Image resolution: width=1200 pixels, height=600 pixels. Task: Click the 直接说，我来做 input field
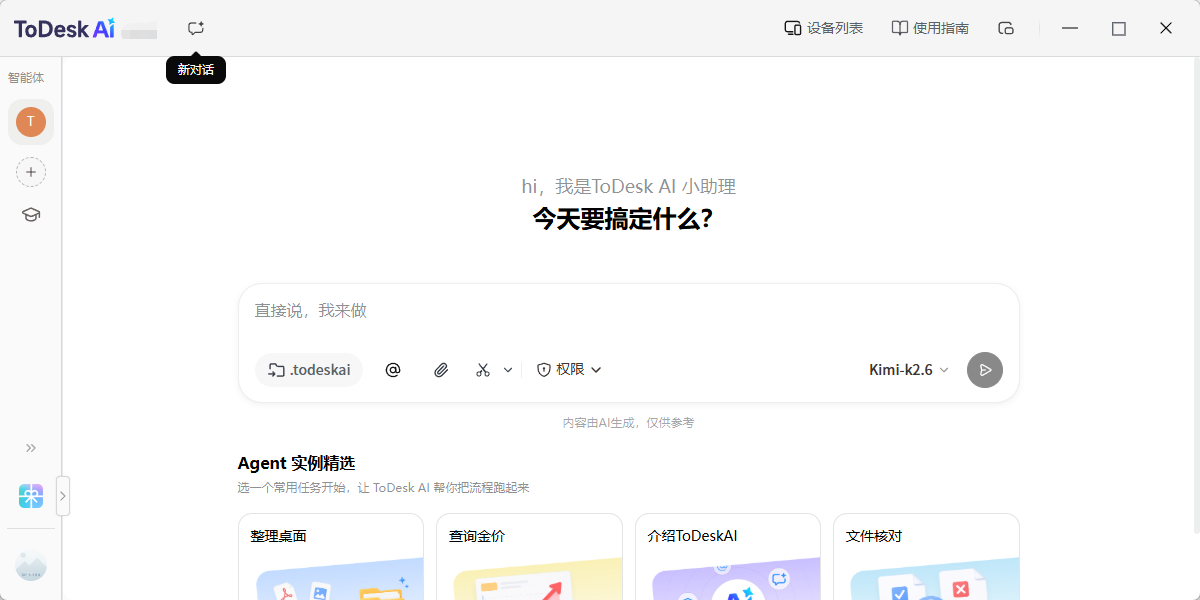(628, 311)
